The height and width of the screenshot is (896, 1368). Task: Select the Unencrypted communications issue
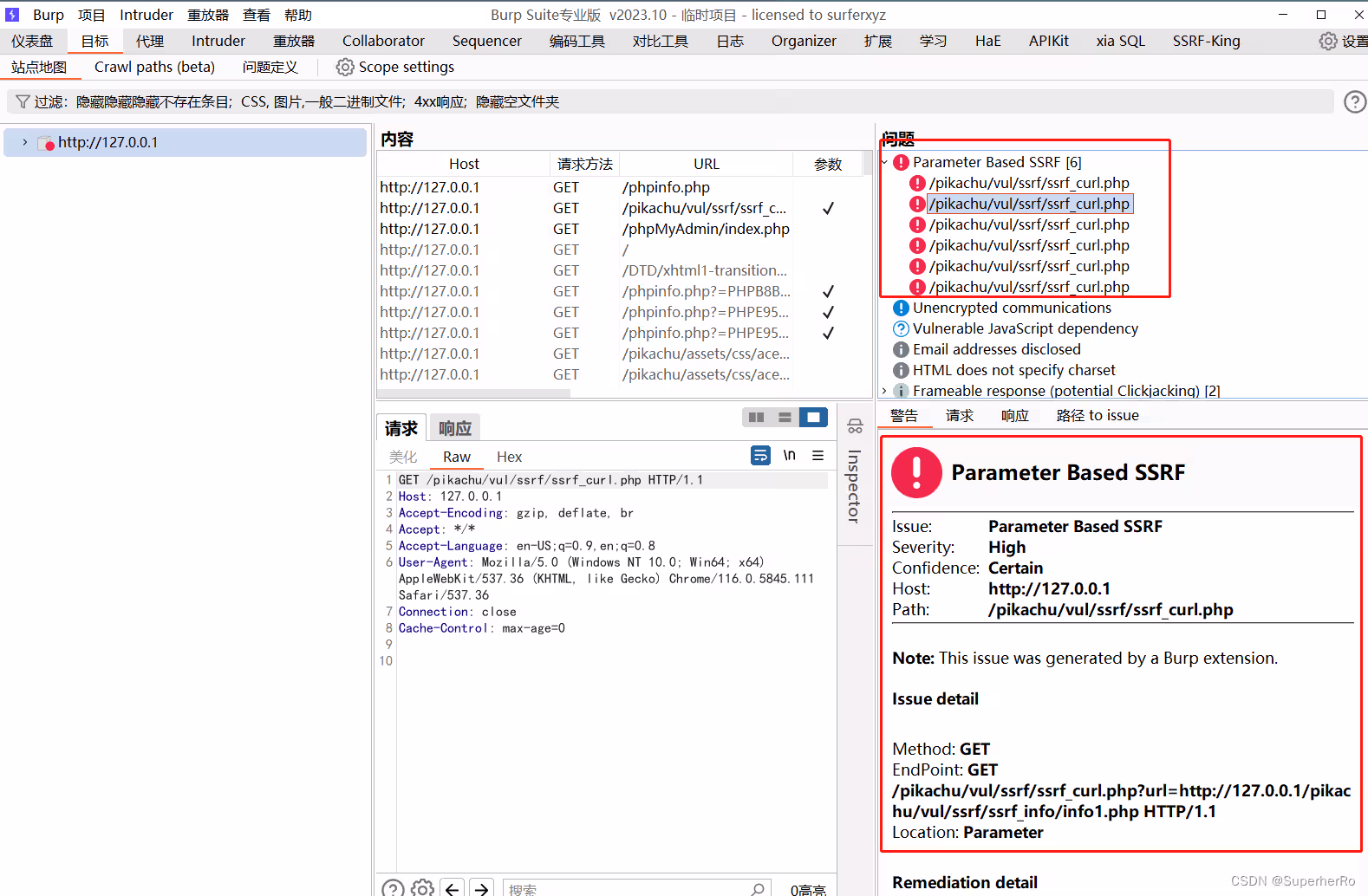[1011, 308]
